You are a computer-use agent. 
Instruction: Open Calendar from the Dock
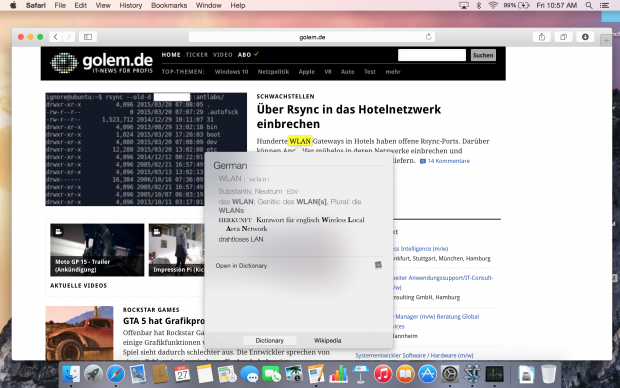coord(183,374)
